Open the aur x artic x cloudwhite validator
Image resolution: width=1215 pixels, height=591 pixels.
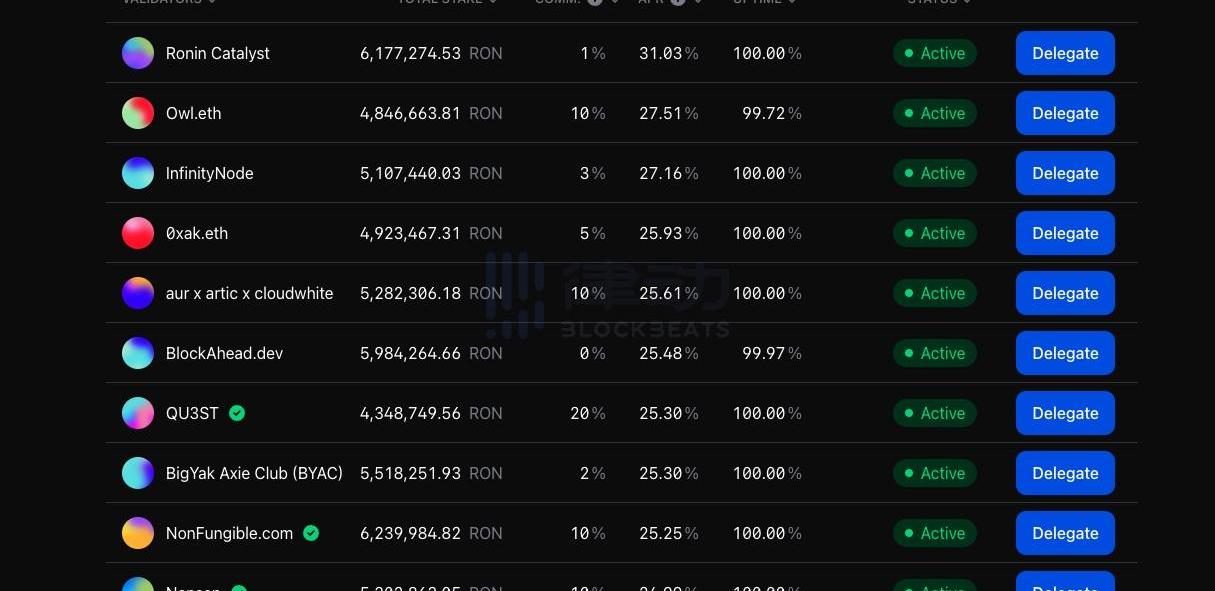tap(249, 293)
